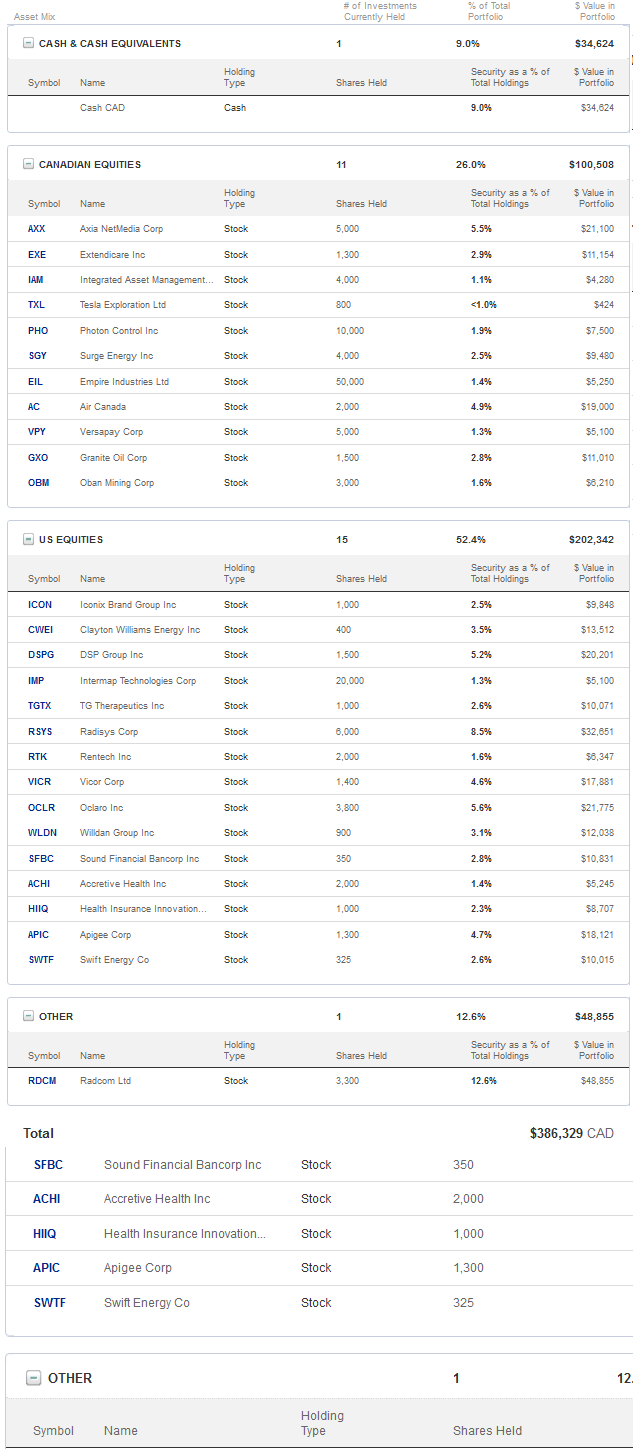Click the Asset Mix heading at top
Screen dimensions: 633x1449
(x=35, y=17)
